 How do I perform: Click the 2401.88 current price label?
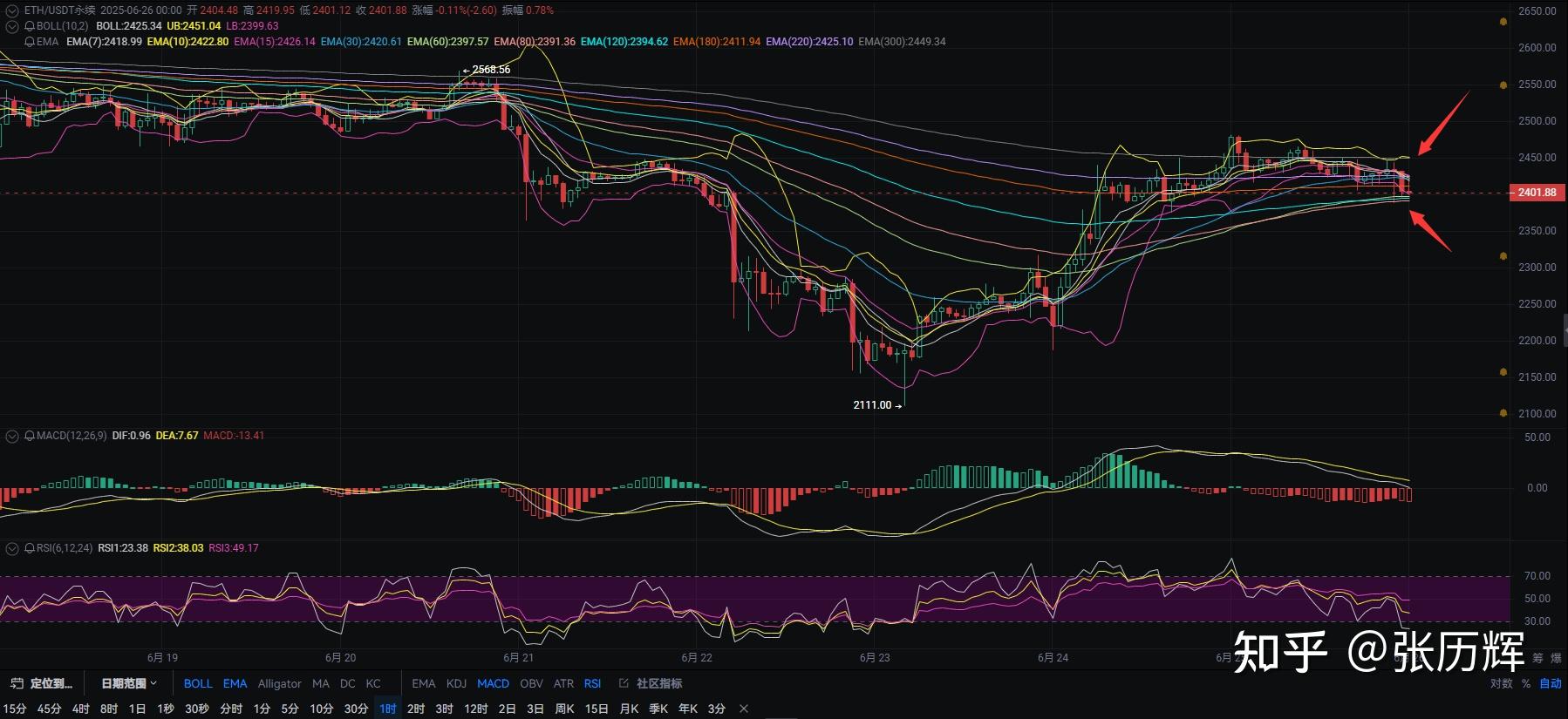coord(1536,193)
